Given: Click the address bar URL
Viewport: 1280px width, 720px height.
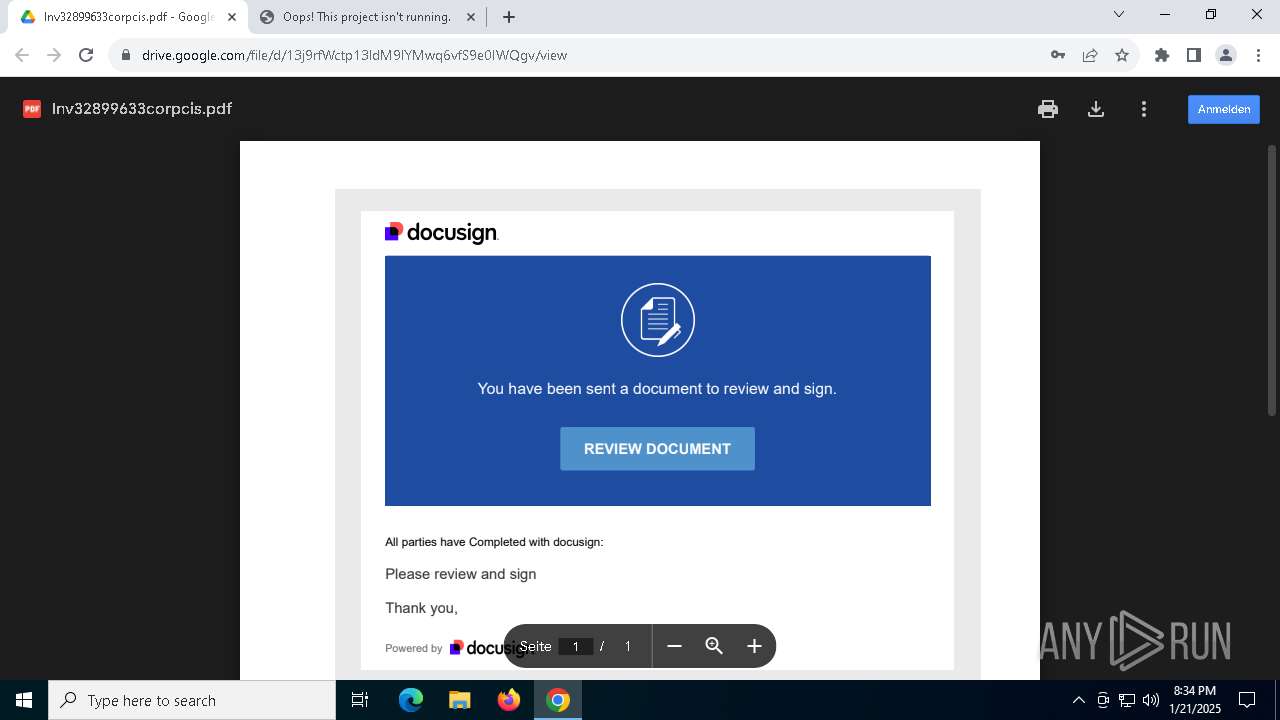Looking at the screenshot, I should (354, 55).
